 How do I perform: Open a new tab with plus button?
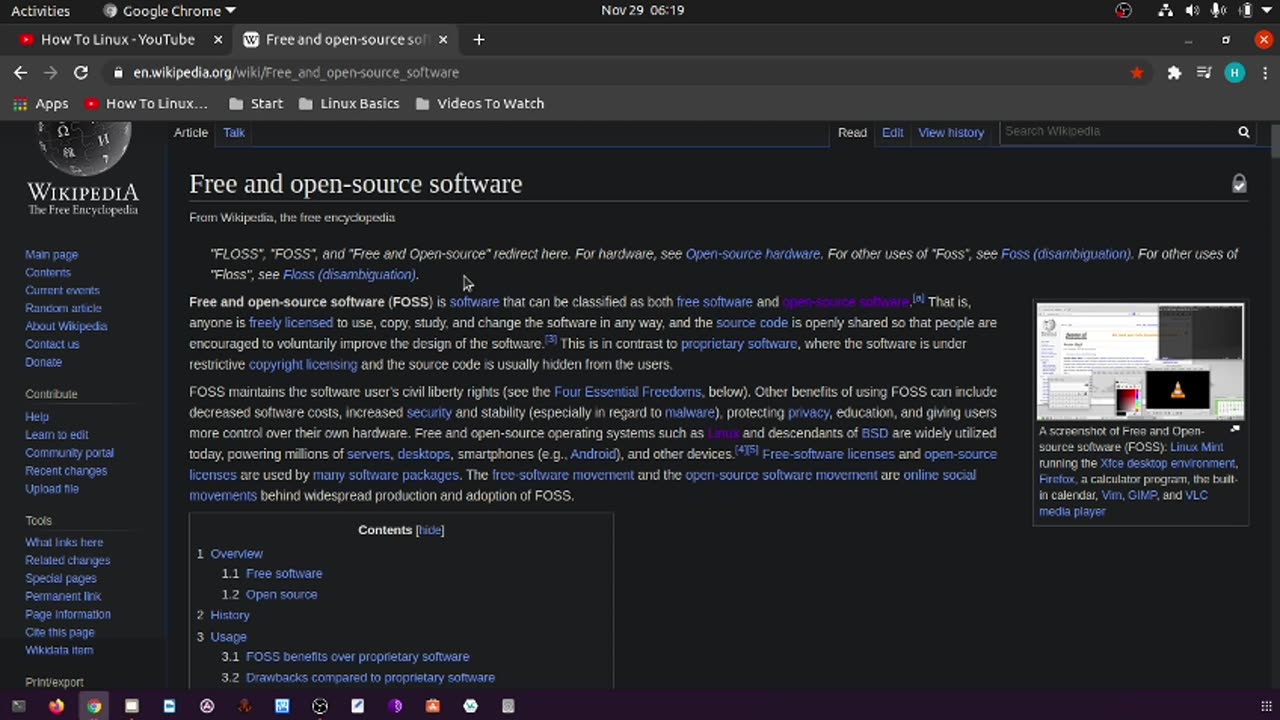tap(479, 39)
